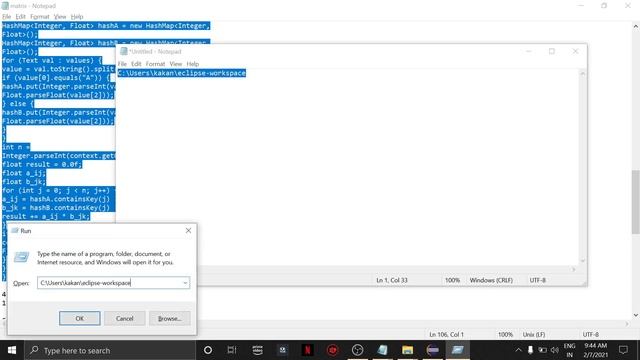The height and width of the screenshot is (360, 640).
Task: Click the Run dialog title icon
Action: [15, 231]
